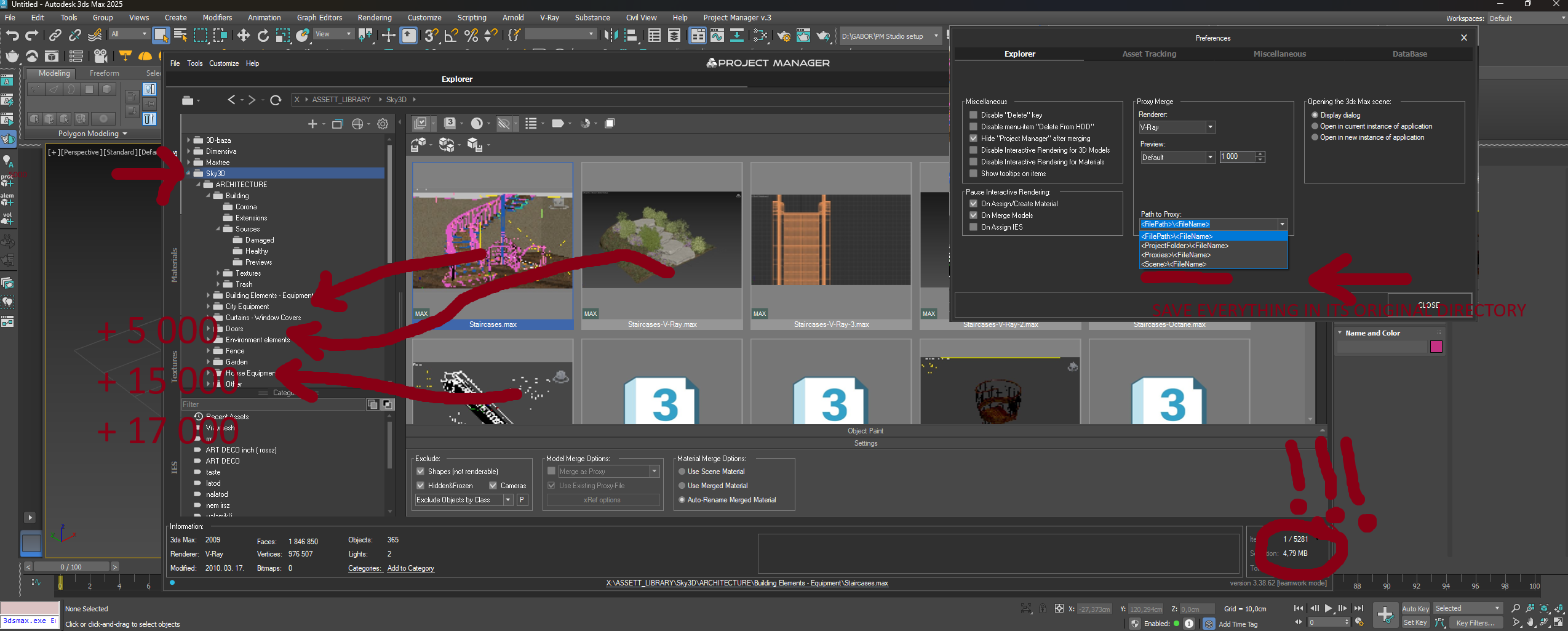
Task: Click the pink object color swatch
Action: 1436,346
